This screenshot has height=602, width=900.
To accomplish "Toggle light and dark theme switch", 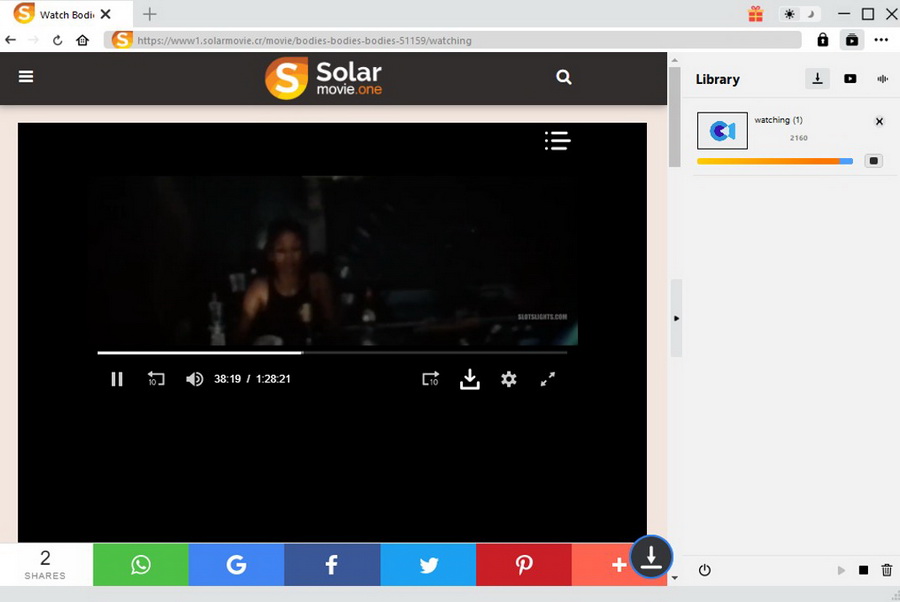I will [800, 14].
